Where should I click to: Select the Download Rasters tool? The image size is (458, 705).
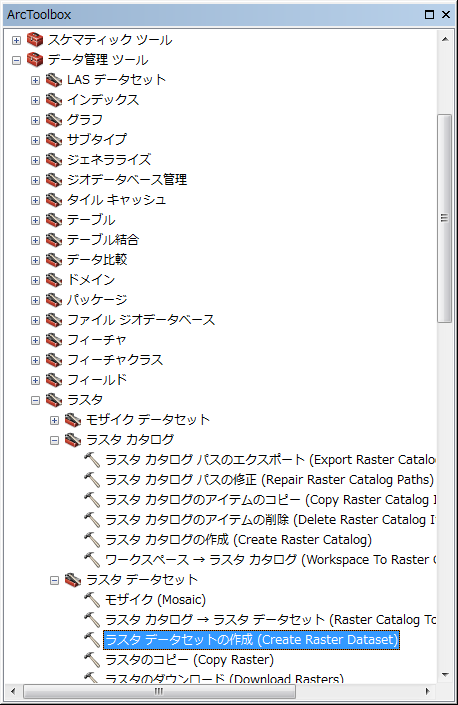(x=224, y=678)
